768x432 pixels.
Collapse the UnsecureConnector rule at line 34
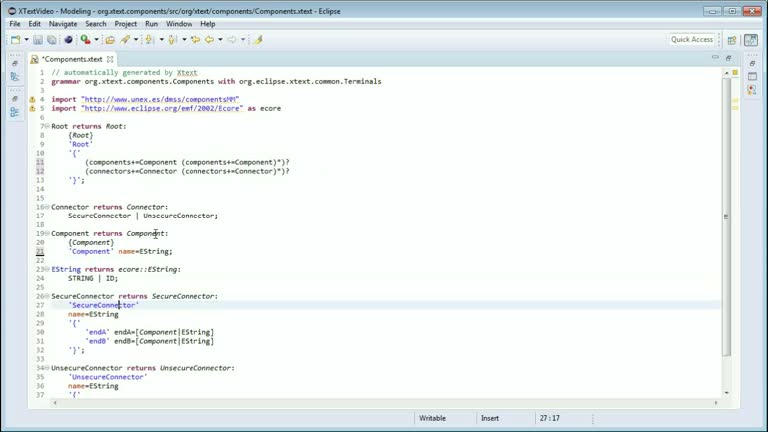(x=48, y=368)
